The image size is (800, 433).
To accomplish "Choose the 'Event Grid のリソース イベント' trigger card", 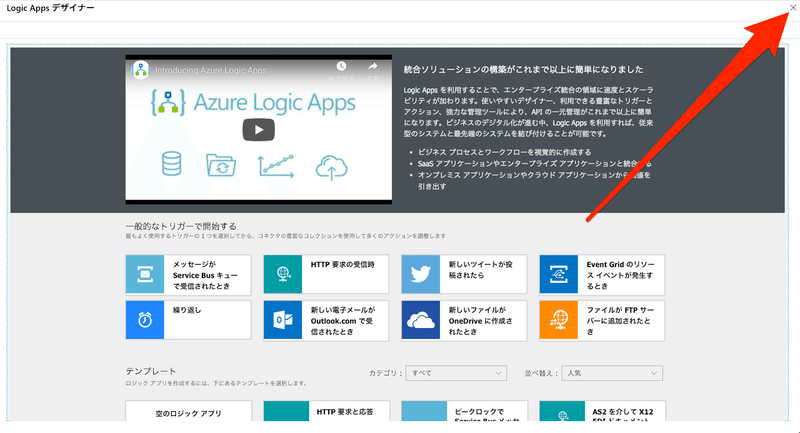I will (602, 274).
